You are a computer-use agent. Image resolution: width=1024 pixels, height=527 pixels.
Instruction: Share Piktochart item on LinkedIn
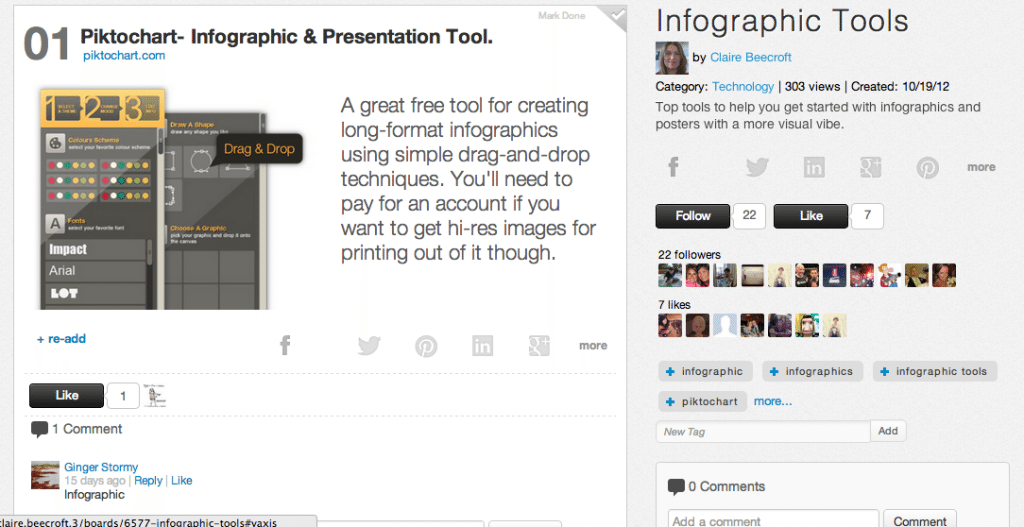click(x=482, y=345)
